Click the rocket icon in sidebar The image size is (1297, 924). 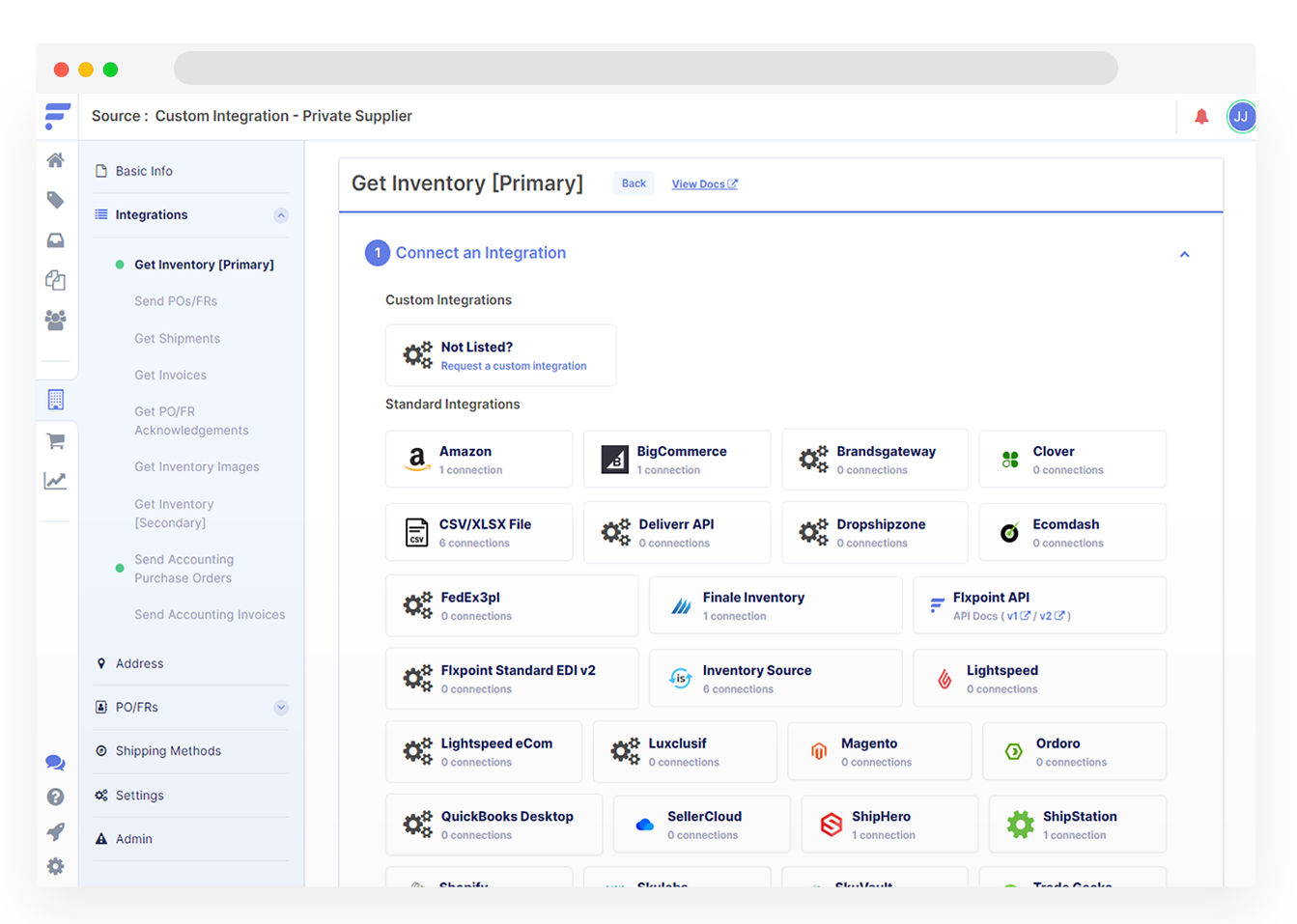56,831
